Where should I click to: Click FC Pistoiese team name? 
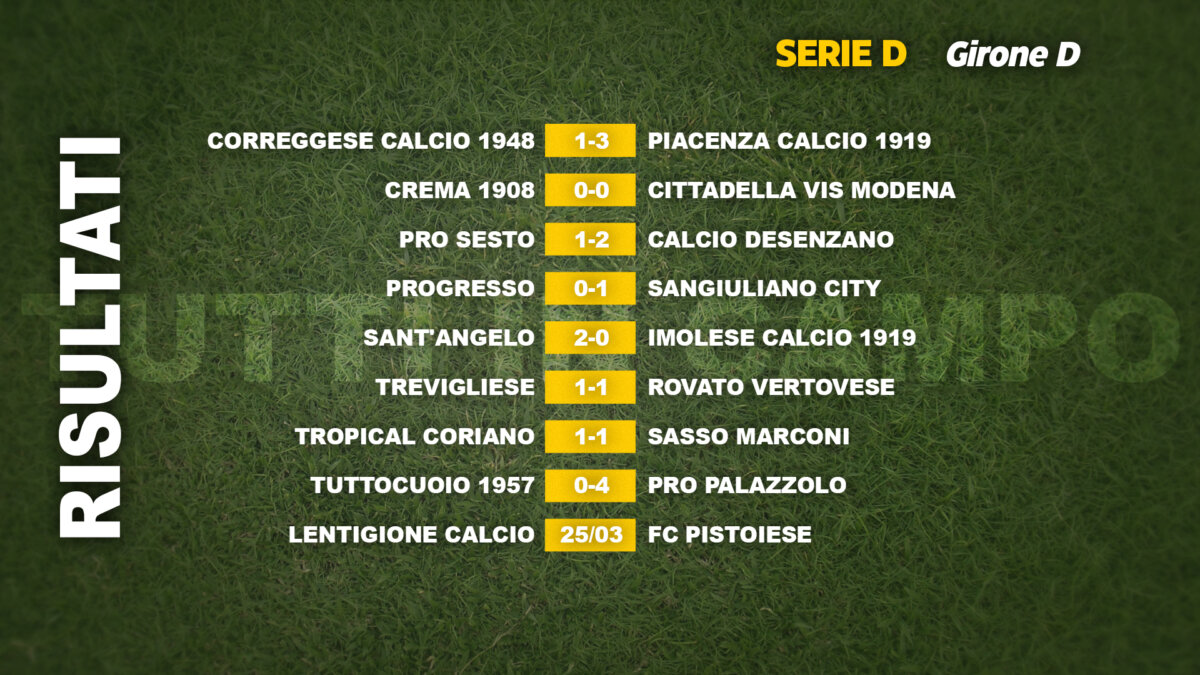point(730,535)
